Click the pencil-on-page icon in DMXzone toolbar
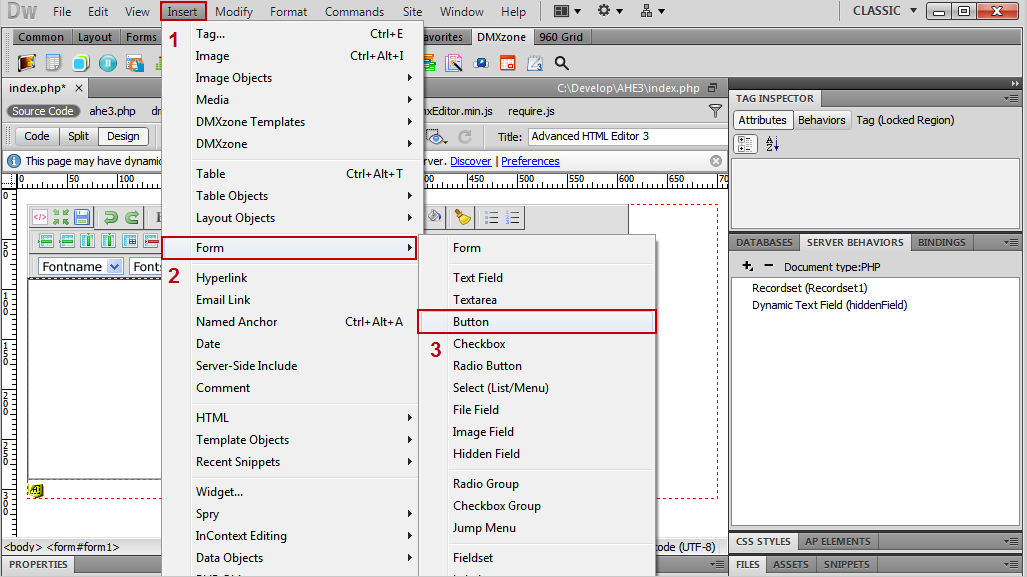The height and width of the screenshot is (577, 1027). point(454,63)
